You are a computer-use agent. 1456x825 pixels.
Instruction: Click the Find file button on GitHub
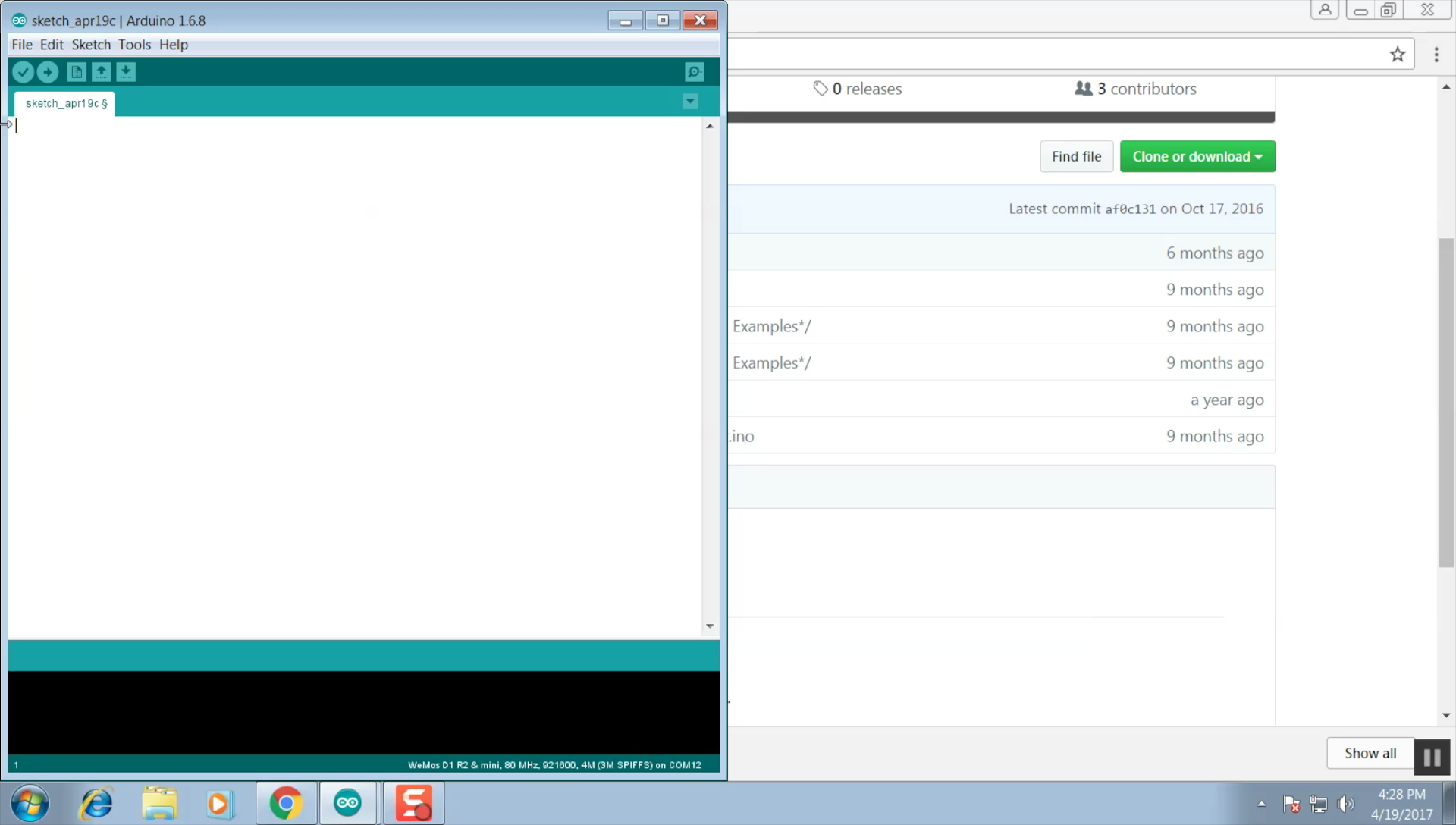(x=1076, y=156)
